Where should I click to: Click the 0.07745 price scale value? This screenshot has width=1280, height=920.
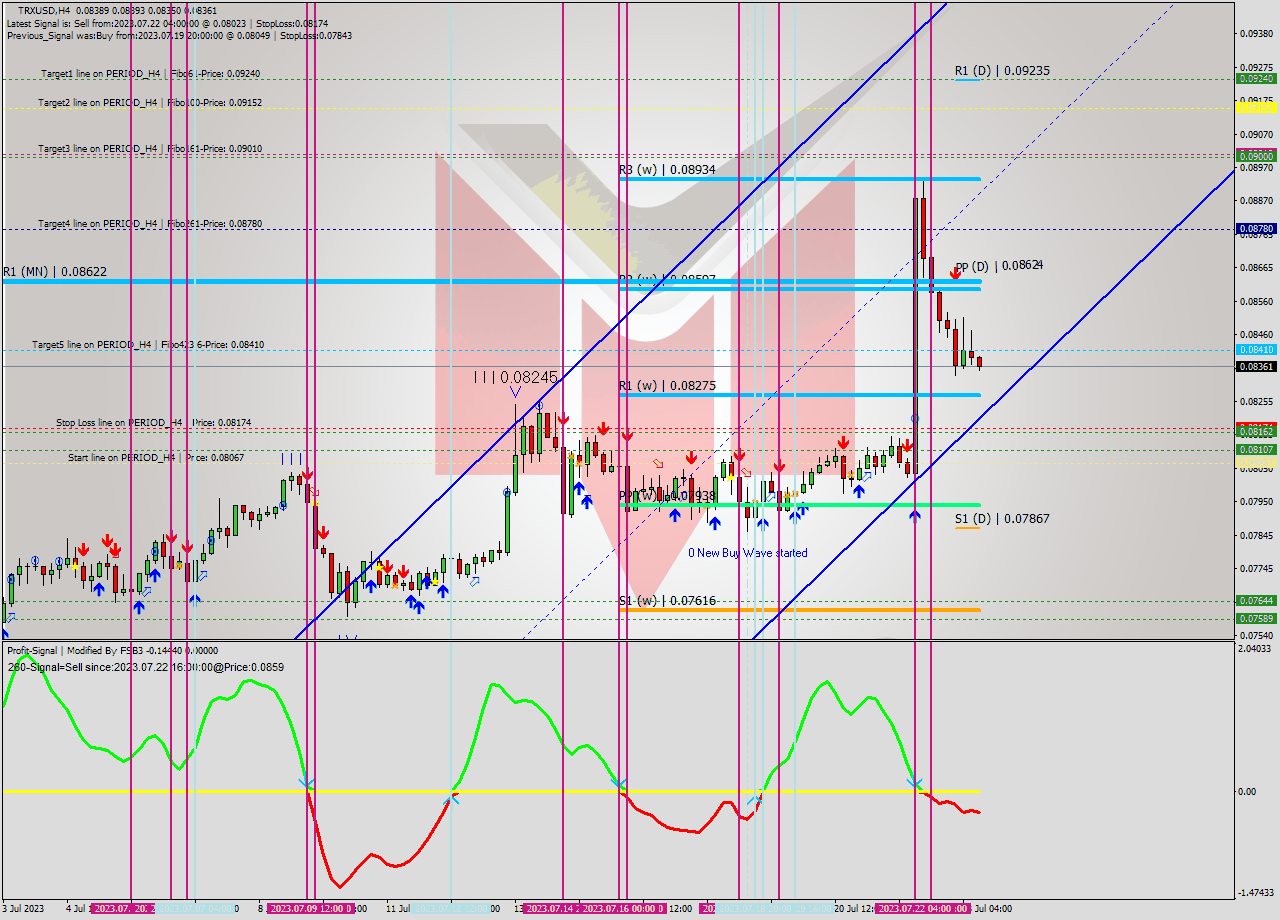coord(1256,568)
